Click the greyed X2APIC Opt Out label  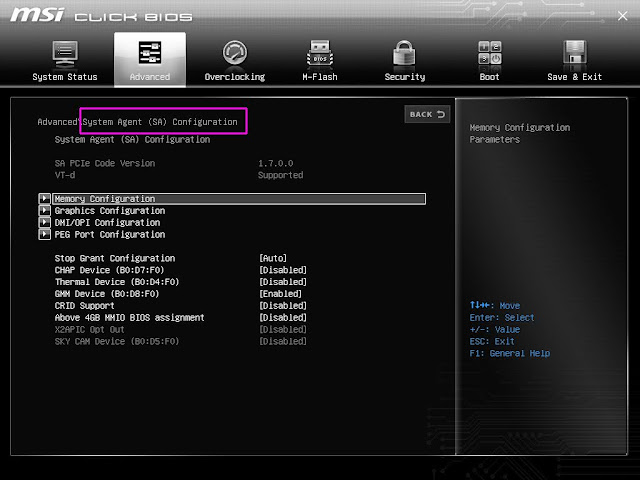point(89,329)
